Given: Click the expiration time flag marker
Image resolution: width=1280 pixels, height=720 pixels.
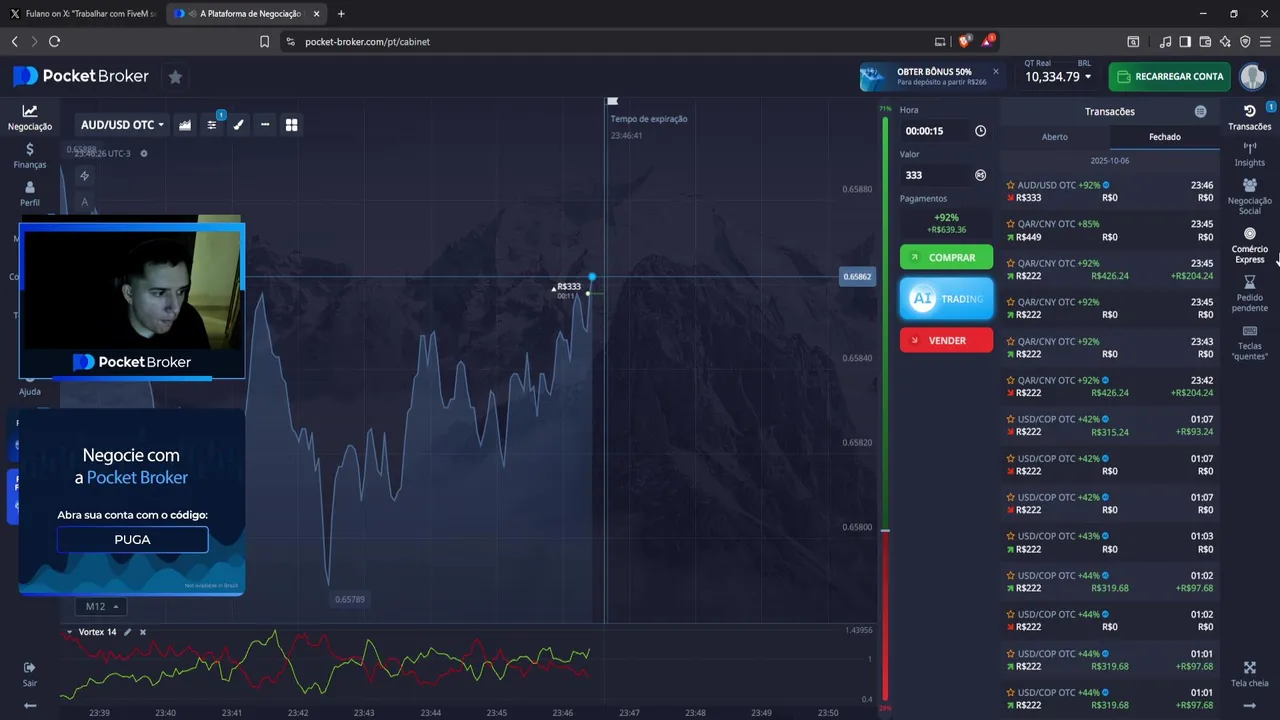Looking at the screenshot, I should (613, 101).
